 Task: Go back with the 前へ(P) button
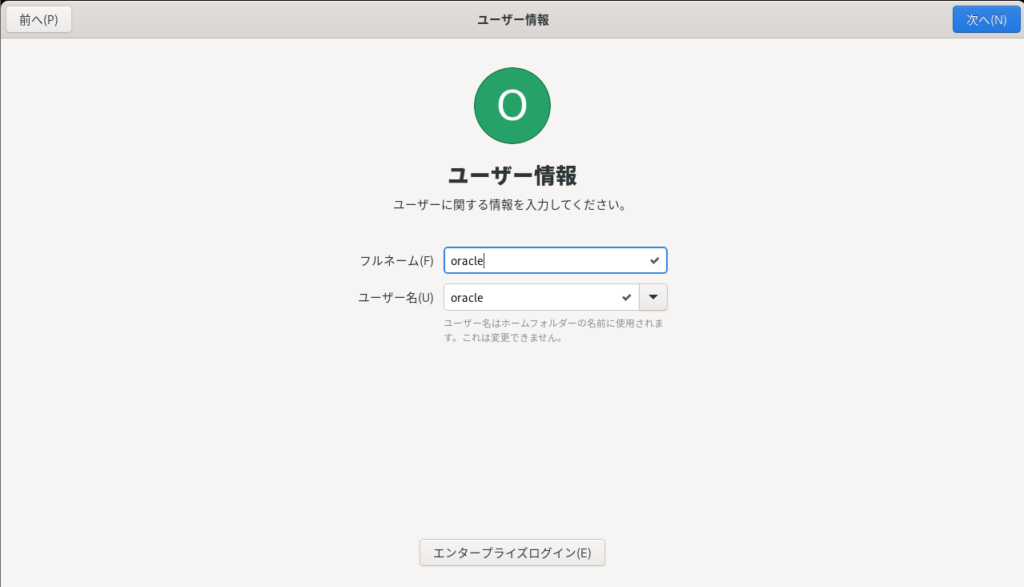tap(39, 20)
